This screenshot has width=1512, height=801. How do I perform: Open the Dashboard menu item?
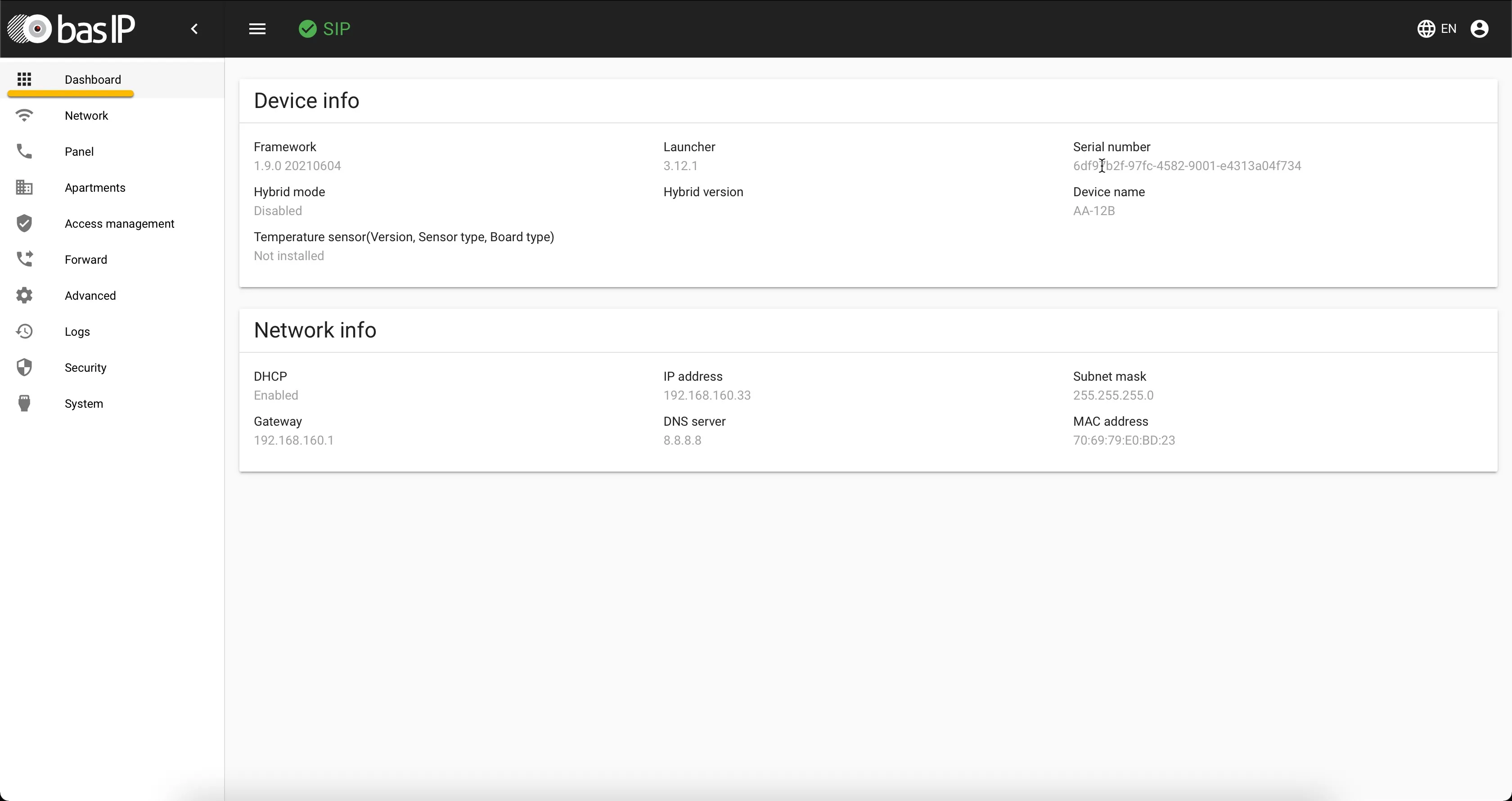(x=112, y=79)
